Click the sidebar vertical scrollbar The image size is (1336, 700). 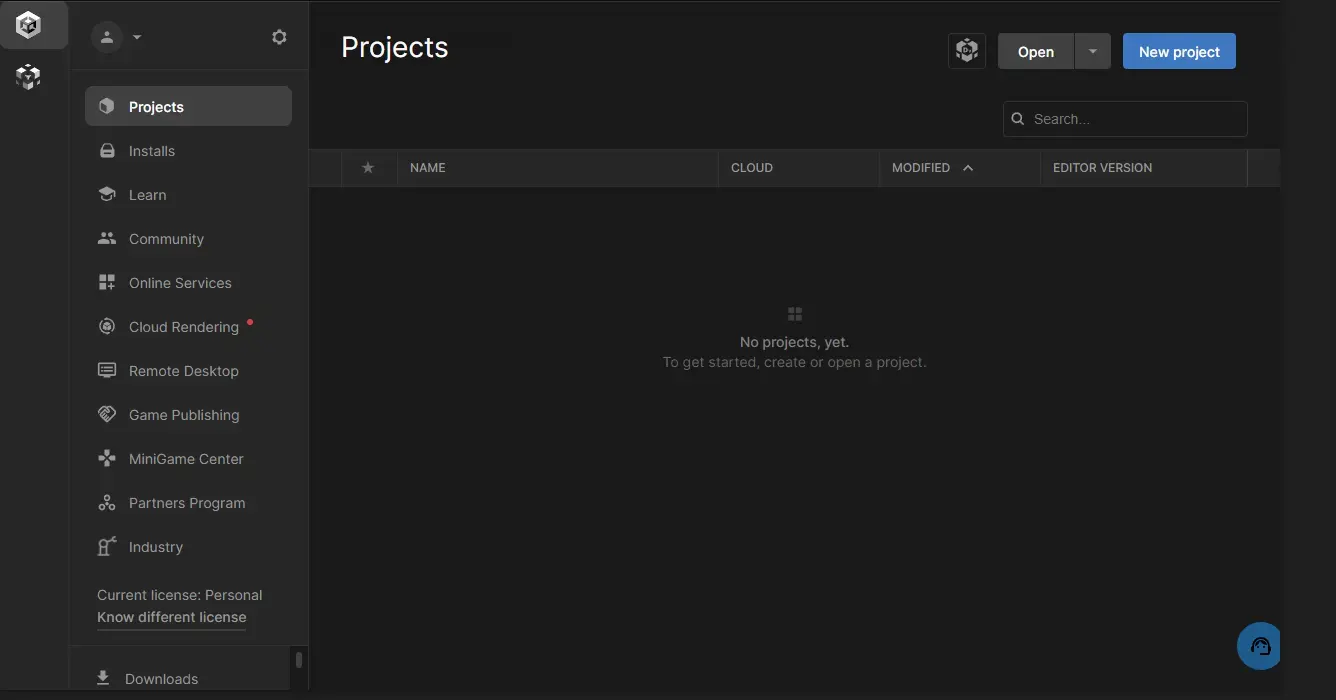(298, 660)
